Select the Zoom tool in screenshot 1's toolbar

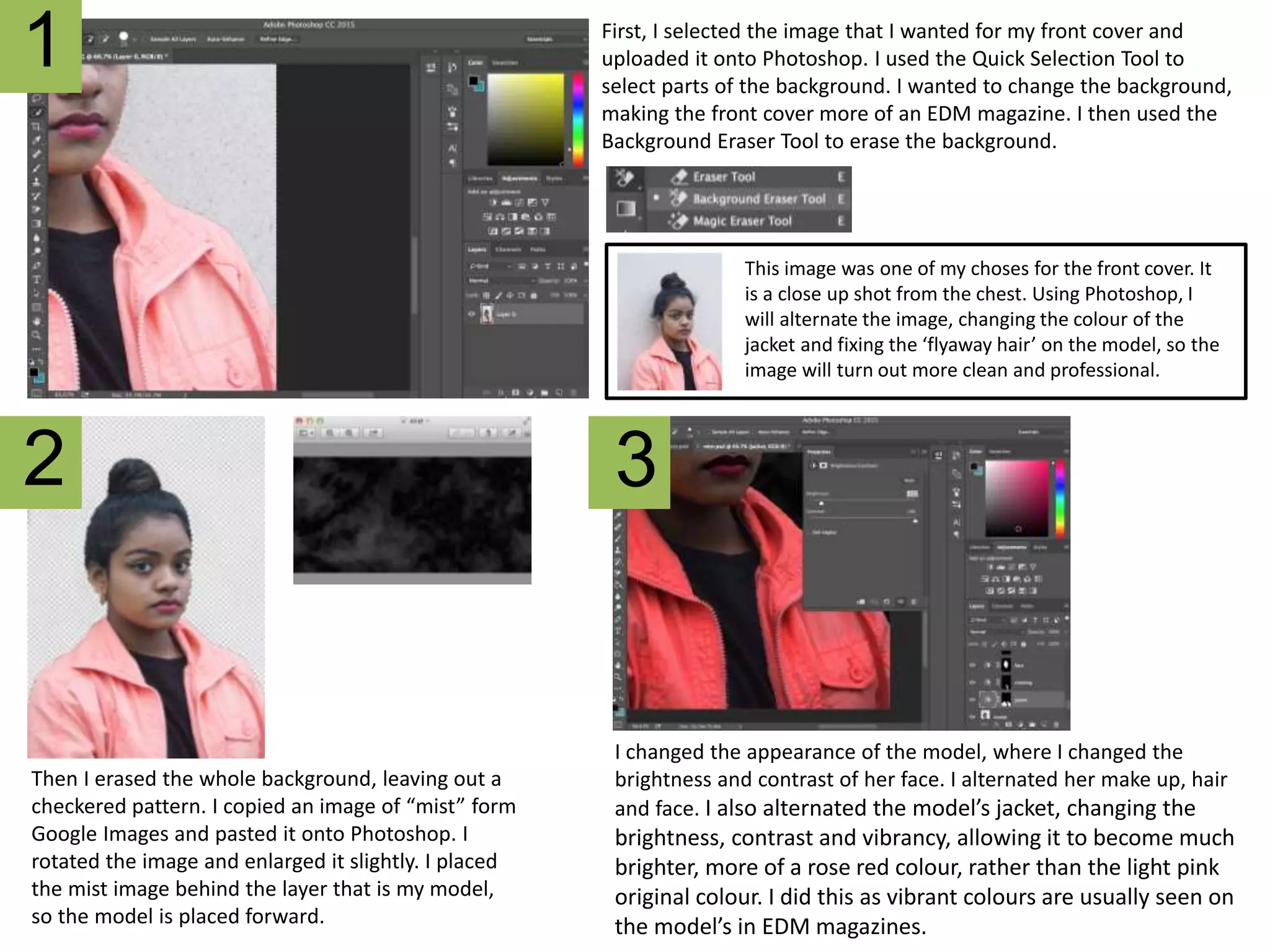point(37,335)
